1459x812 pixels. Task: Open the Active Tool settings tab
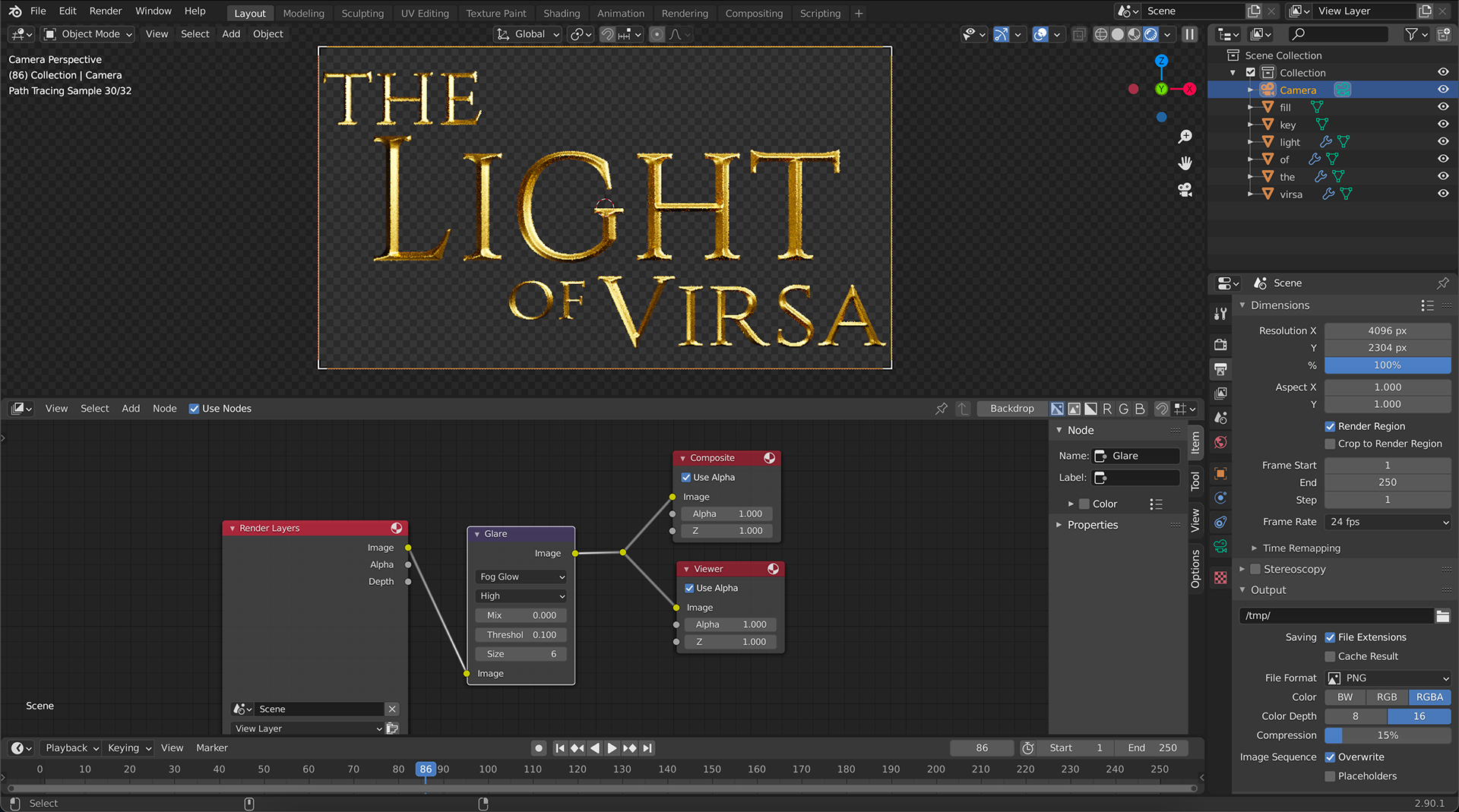coord(1221,313)
